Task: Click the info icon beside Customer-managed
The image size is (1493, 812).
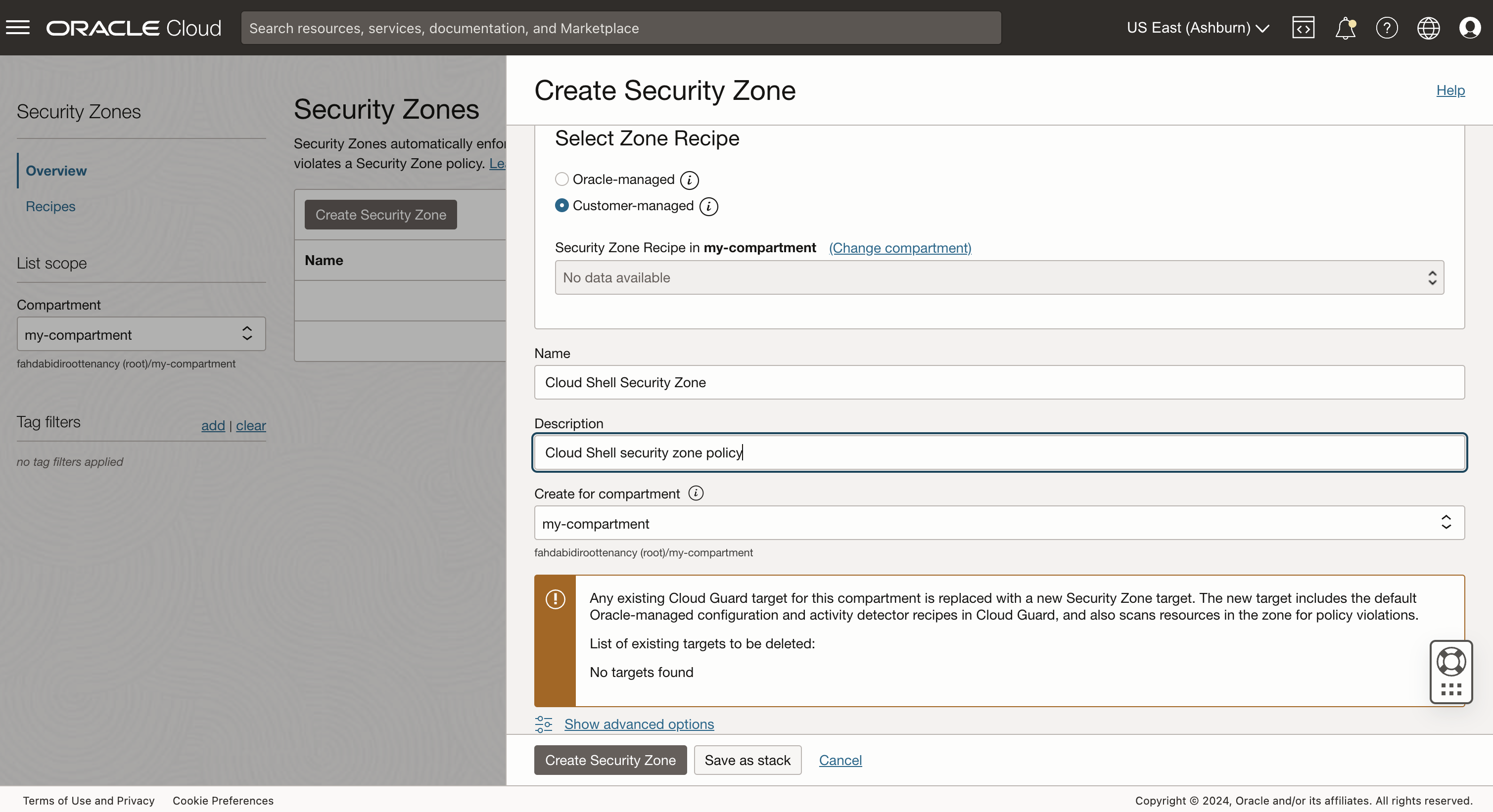Action: coord(708,206)
